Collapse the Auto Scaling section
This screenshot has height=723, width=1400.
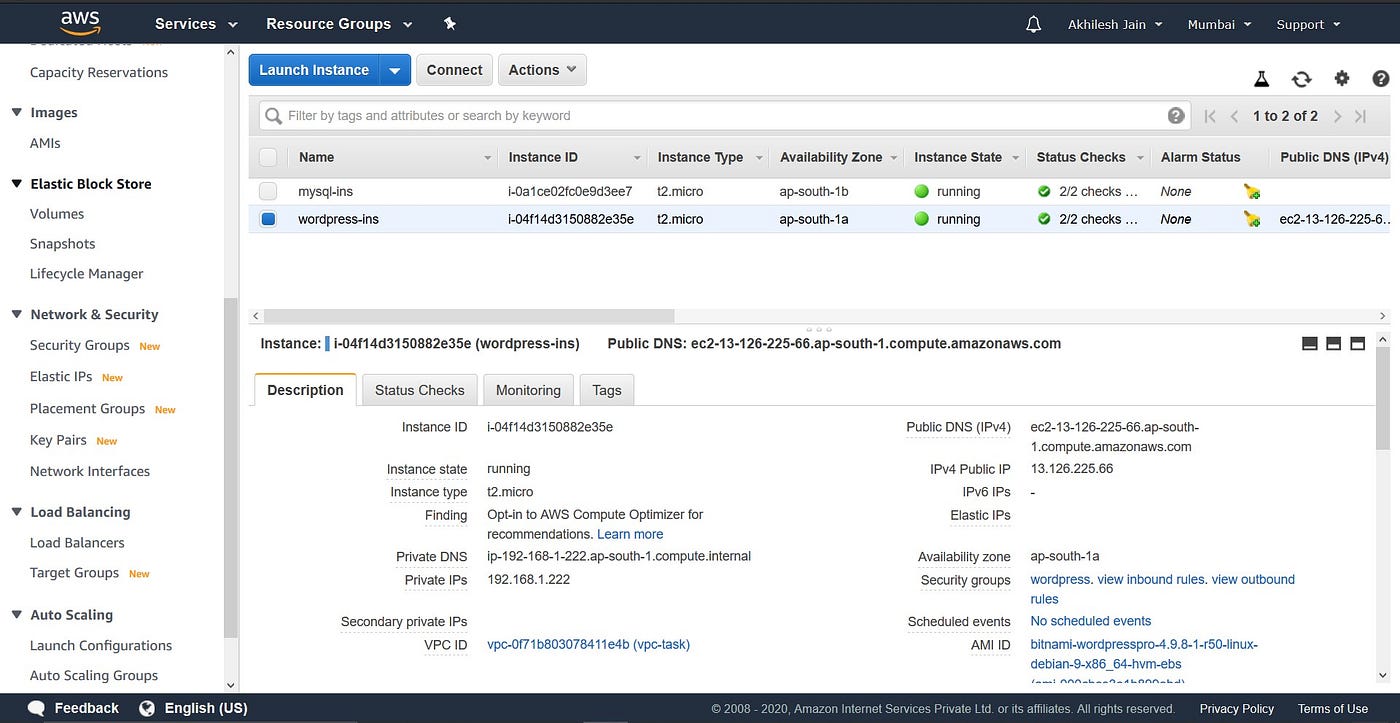click(17, 615)
